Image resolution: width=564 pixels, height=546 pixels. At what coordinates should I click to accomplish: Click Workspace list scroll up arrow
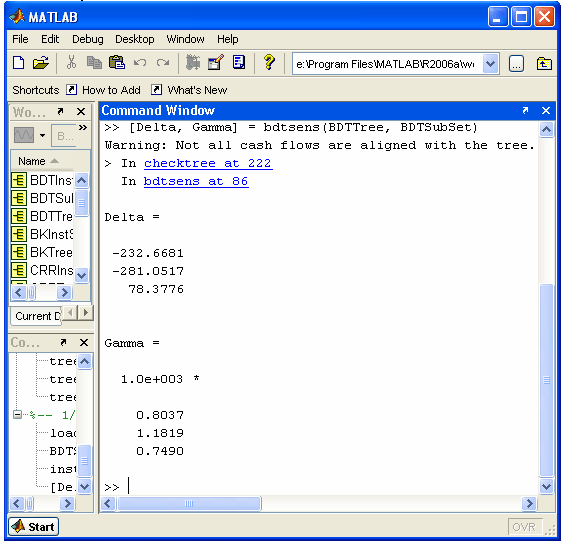82,180
